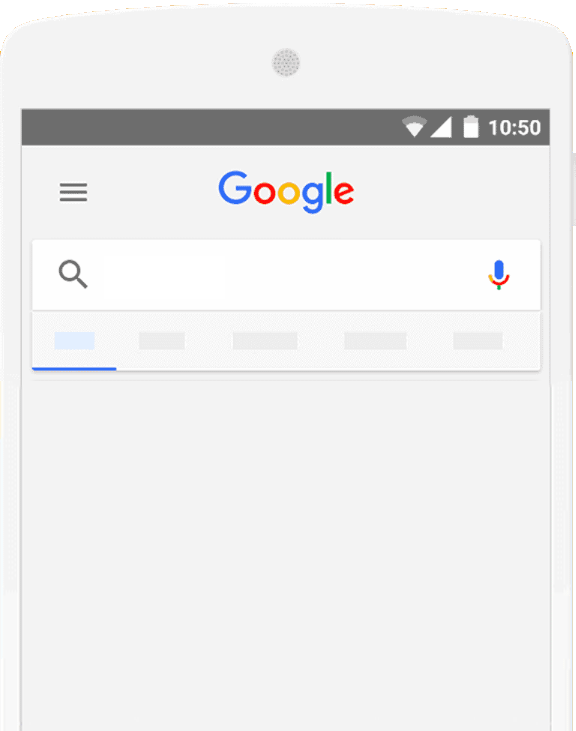This screenshot has width=576, height=731.
Task: Click the magnifying glass search icon
Action: pyautogui.click(x=73, y=274)
